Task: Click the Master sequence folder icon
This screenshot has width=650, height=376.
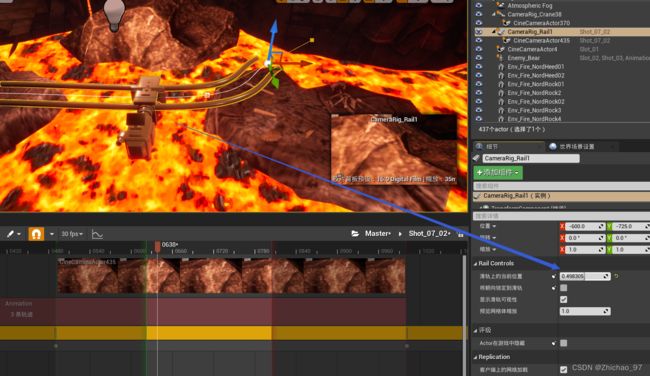Action: click(x=355, y=233)
